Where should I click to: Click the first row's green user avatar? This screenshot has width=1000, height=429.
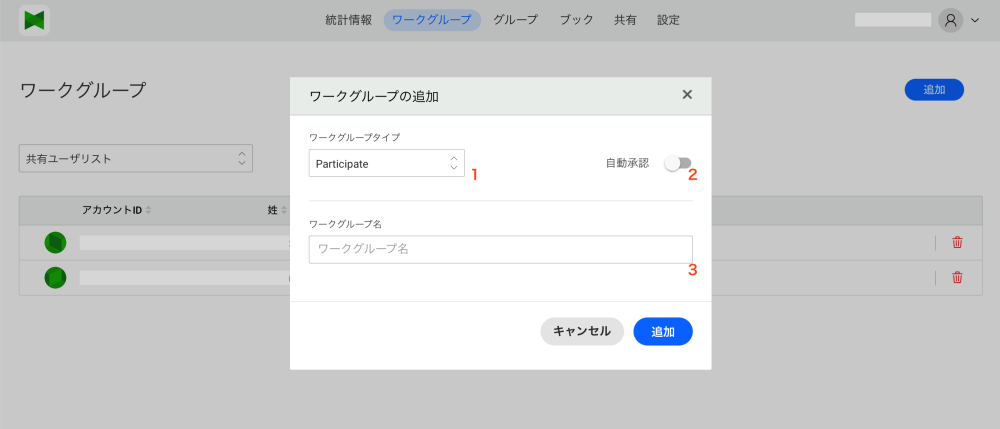click(x=55, y=242)
